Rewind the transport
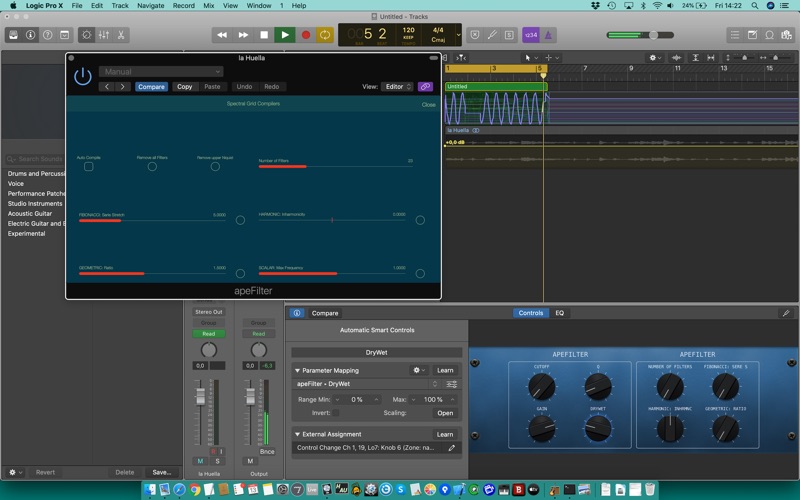Screen dimensions: 800x500 click(x=222, y=35)
